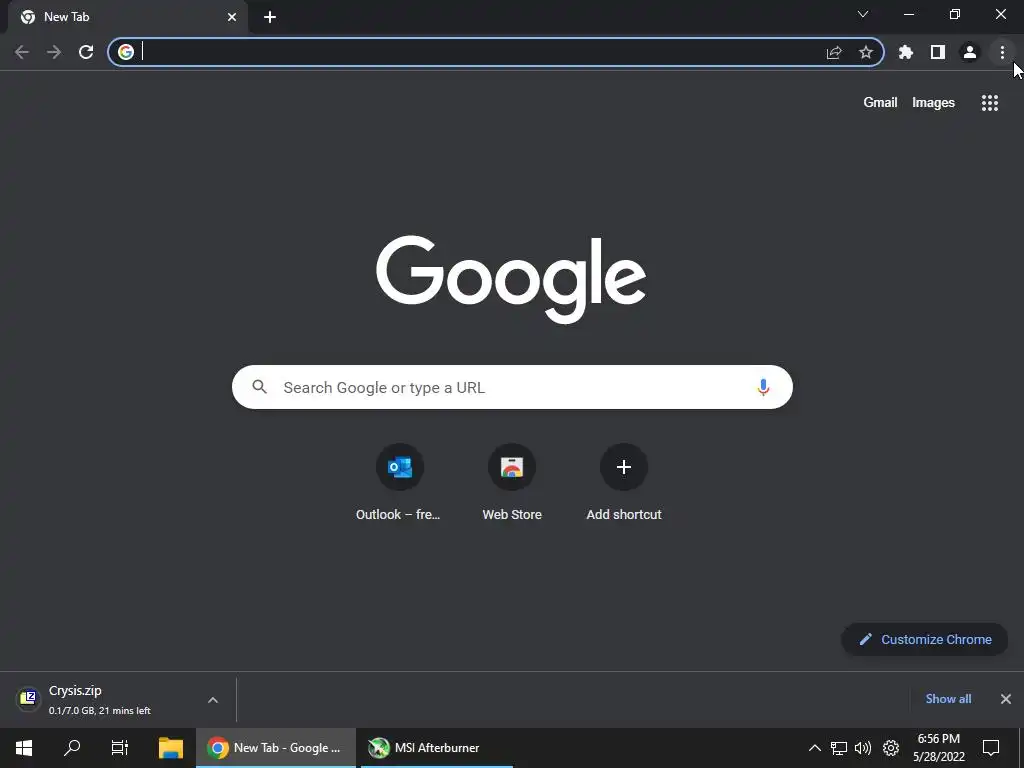
Task: Open the Windows Start menu
Action: tap(24, 748)
